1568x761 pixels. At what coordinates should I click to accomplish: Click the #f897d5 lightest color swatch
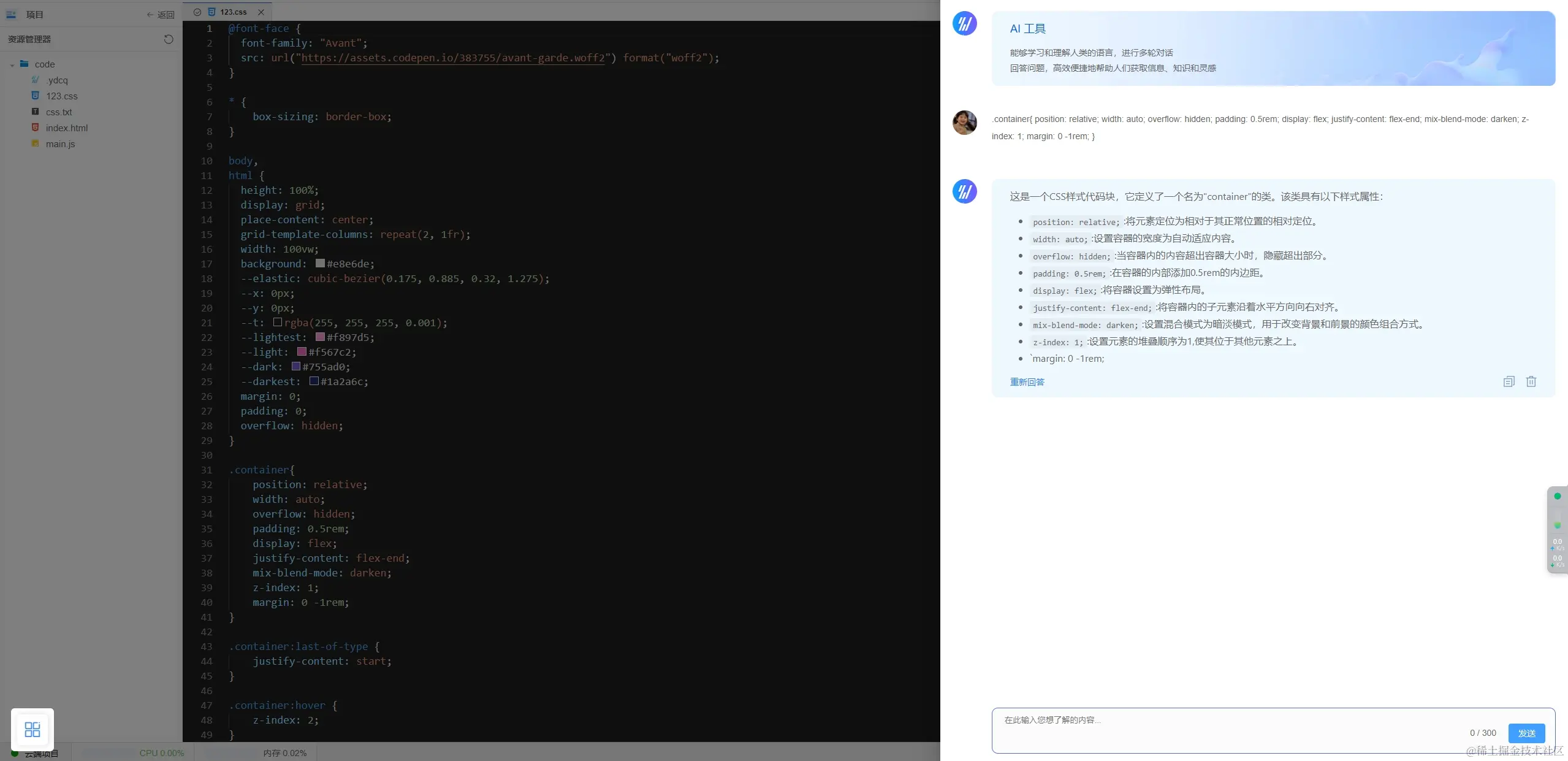[320, 337]
